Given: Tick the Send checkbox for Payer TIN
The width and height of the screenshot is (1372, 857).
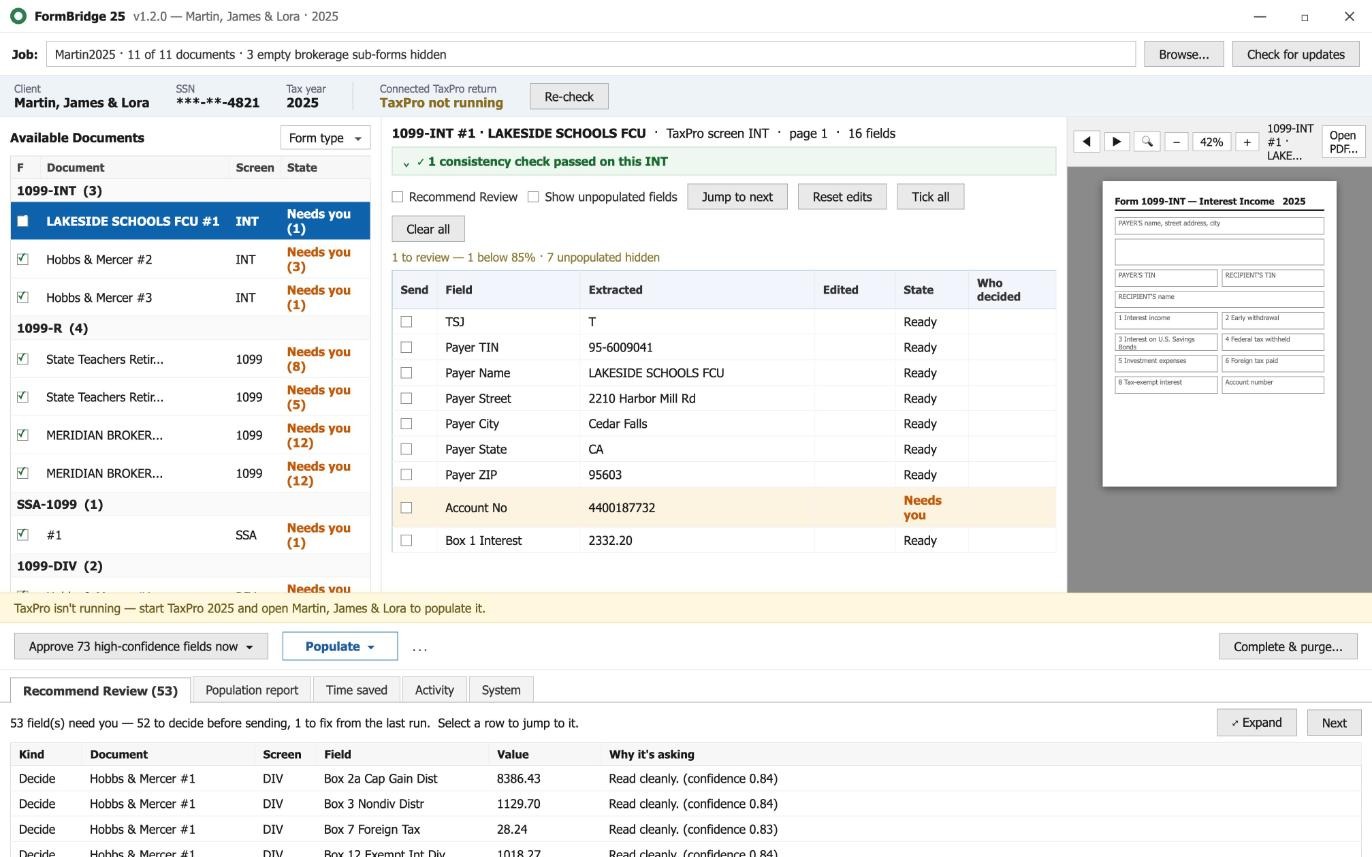Looking at the screenshot, I should tap(406, 347).
